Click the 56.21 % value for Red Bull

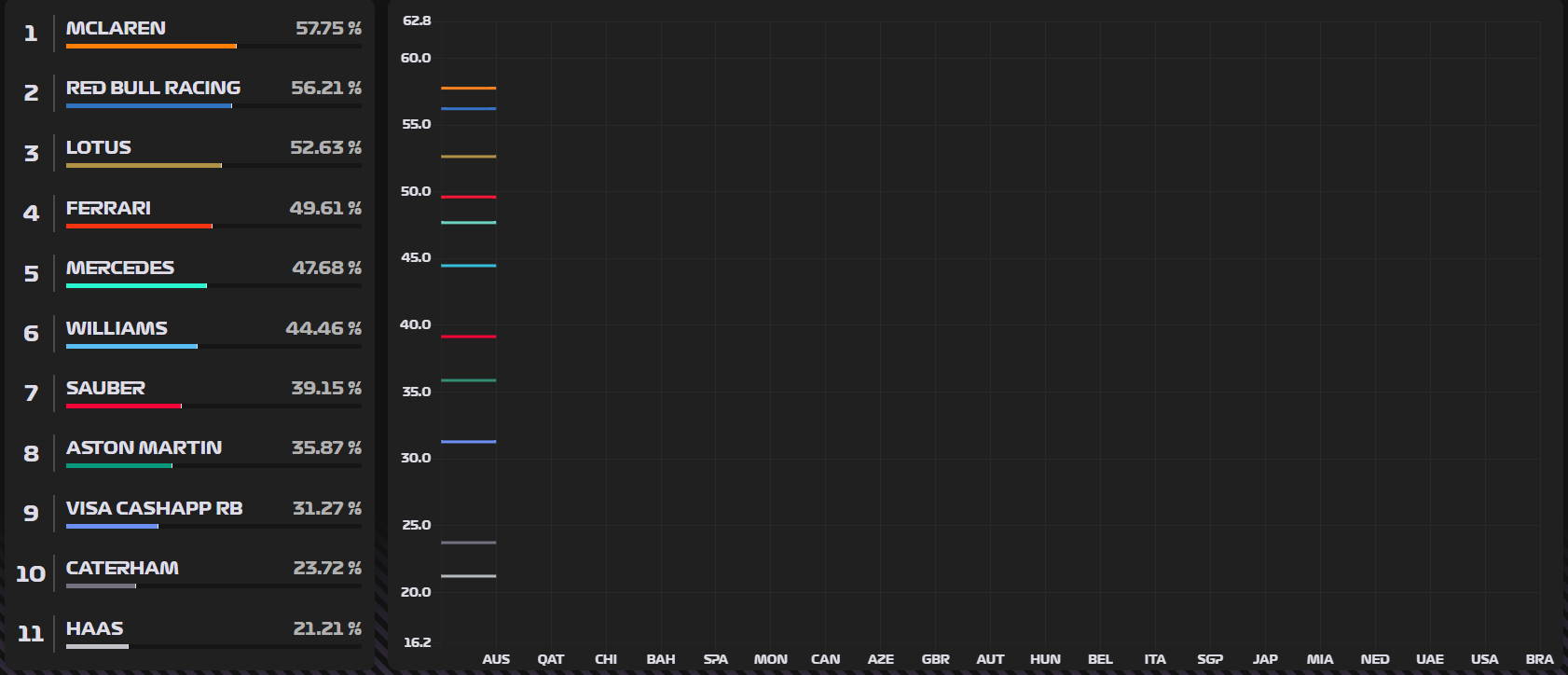click(x=326, y=88)
